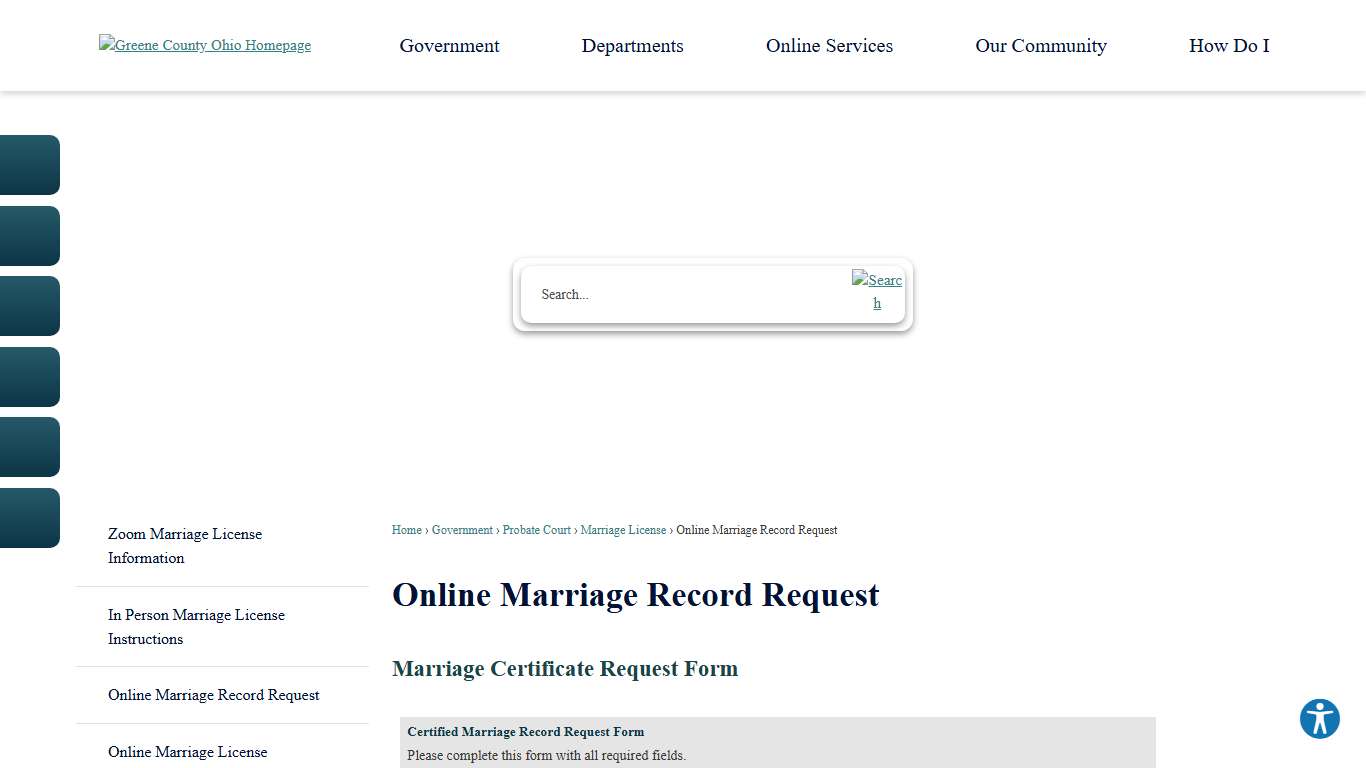The image size is (1366, 768).
Task: Click the Home breadcrumb link
Action: [406, 530]
